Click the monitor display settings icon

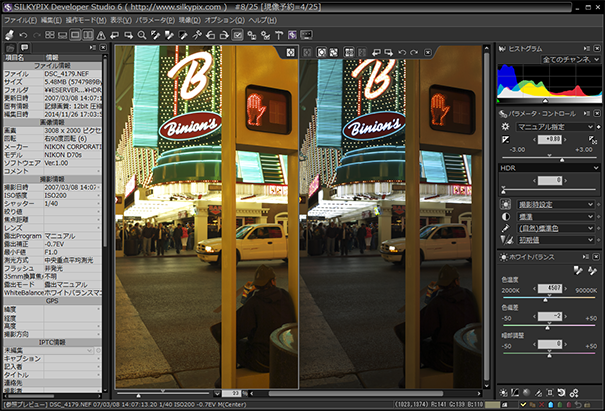coord(306,35)
